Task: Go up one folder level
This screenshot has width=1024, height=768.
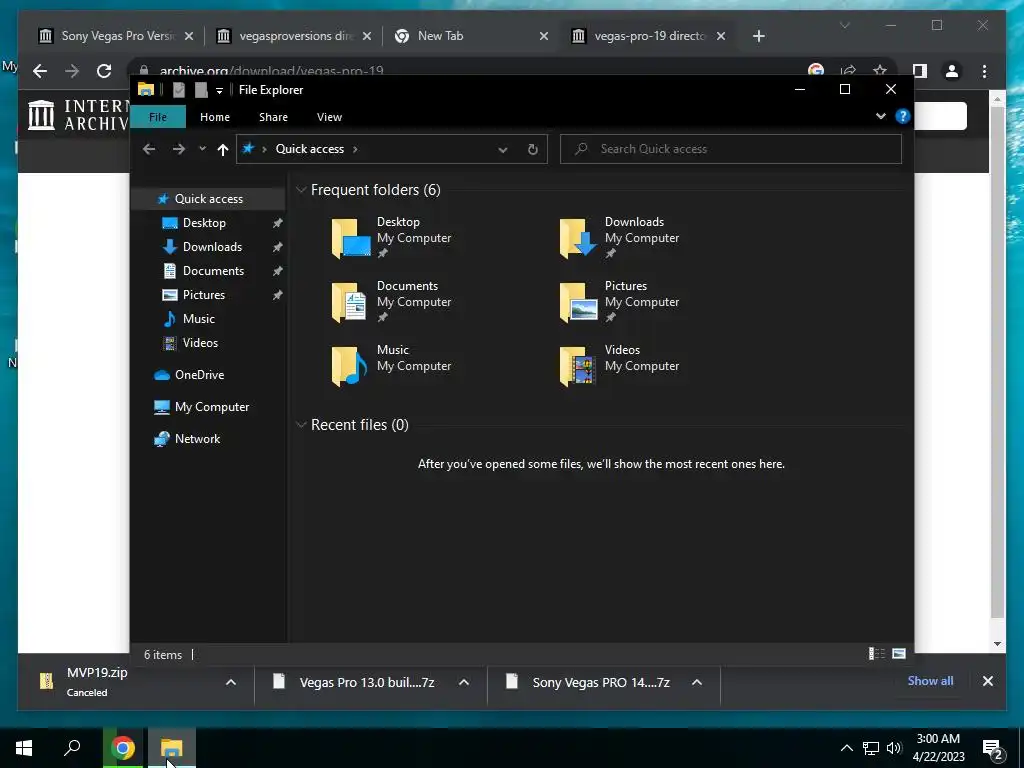Action: pyautogui.click(x=223, y=150)
